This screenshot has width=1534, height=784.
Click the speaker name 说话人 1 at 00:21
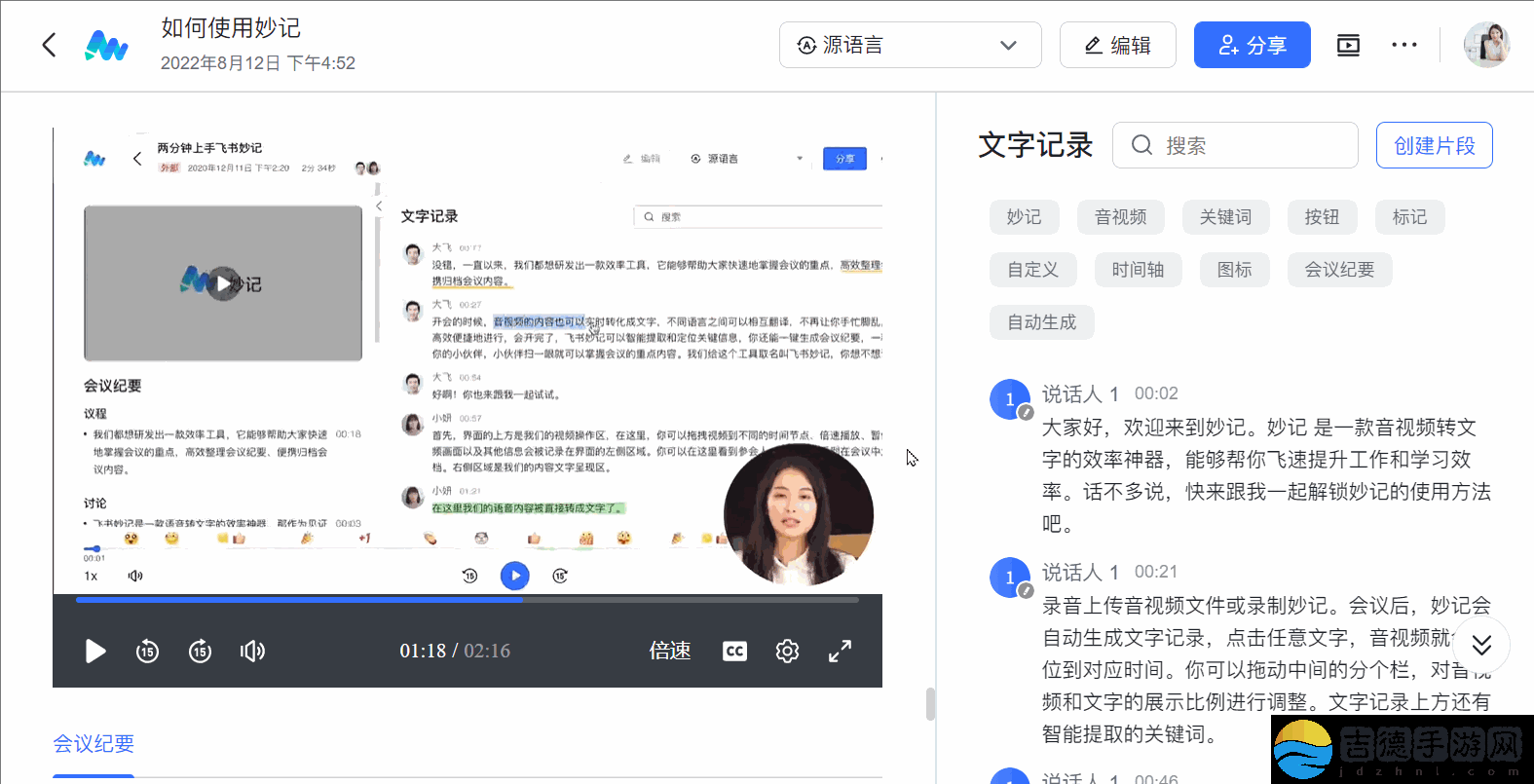point(1080,572)
